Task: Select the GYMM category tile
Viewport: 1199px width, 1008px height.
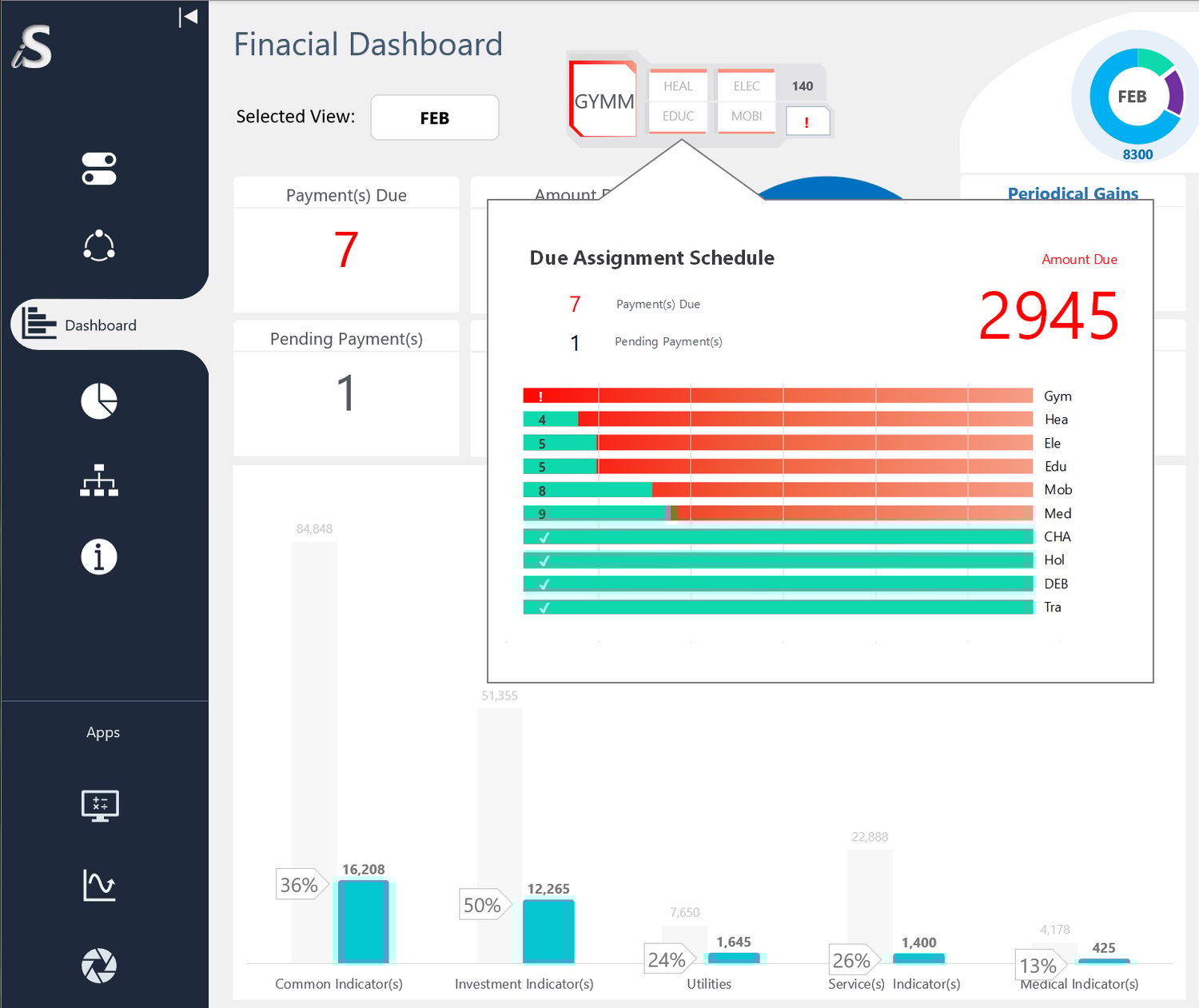Action: pyautogui.click(x=603, y=99)
